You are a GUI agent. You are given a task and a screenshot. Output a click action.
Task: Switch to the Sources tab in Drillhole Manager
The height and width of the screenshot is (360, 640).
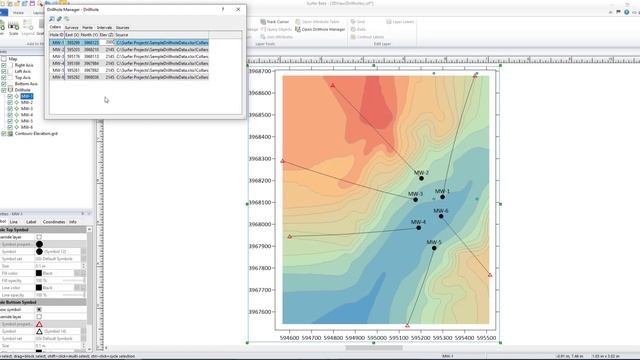click(x=122, y=27)
